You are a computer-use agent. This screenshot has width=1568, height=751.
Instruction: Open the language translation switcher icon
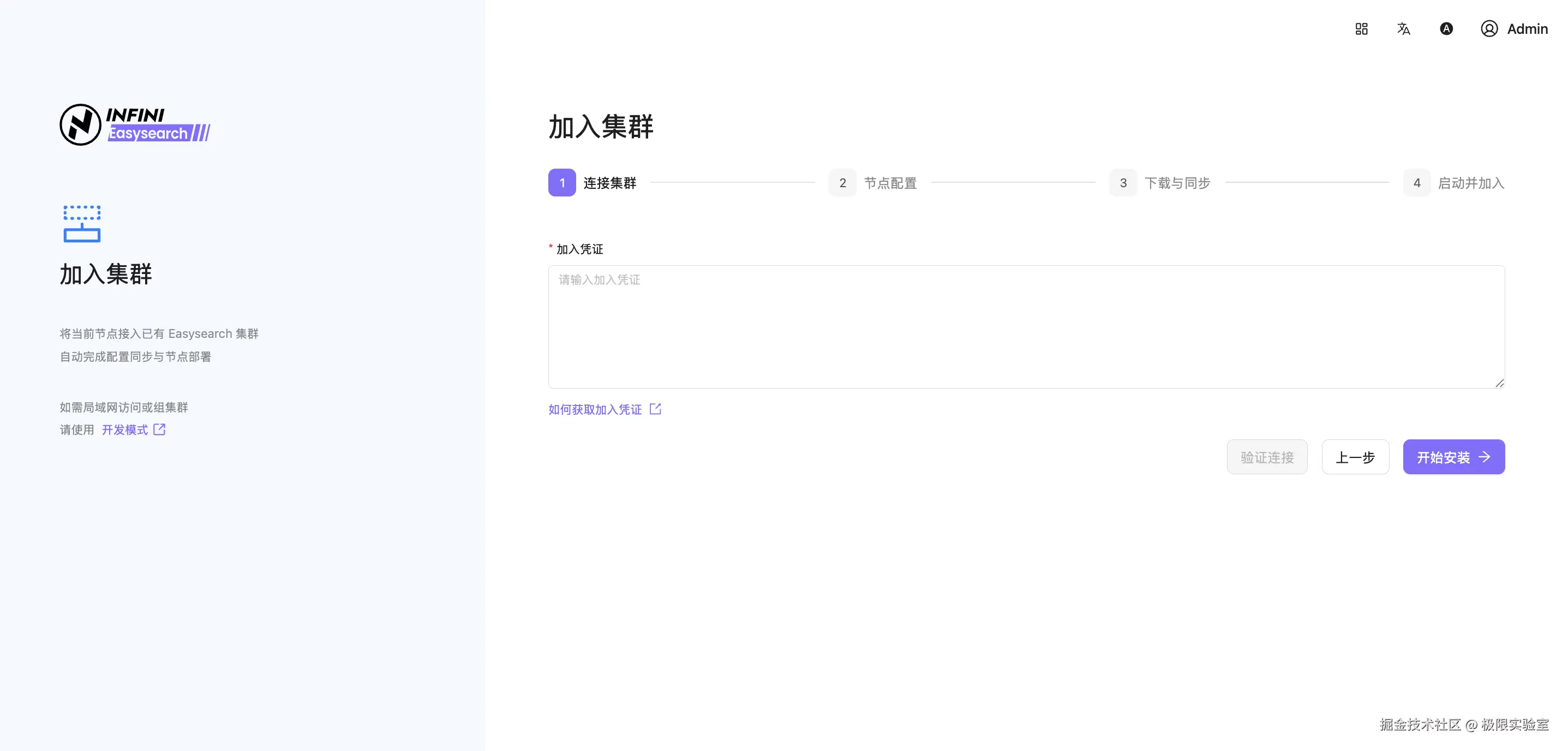click(x=1403, y=28)
